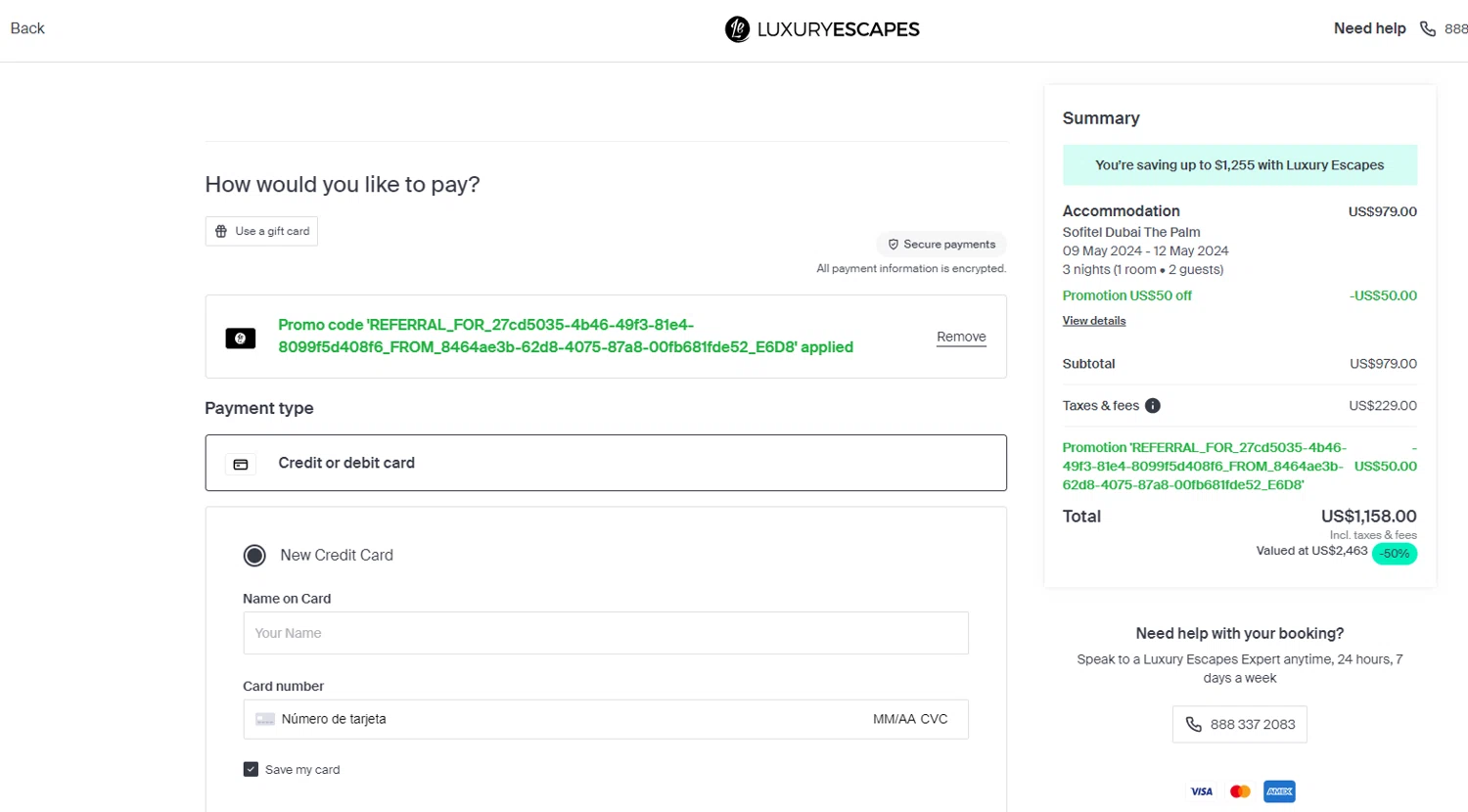This screenshot has width=1468, height=812.
Task: Click the Name on Card input field
Action: [605, 633]
